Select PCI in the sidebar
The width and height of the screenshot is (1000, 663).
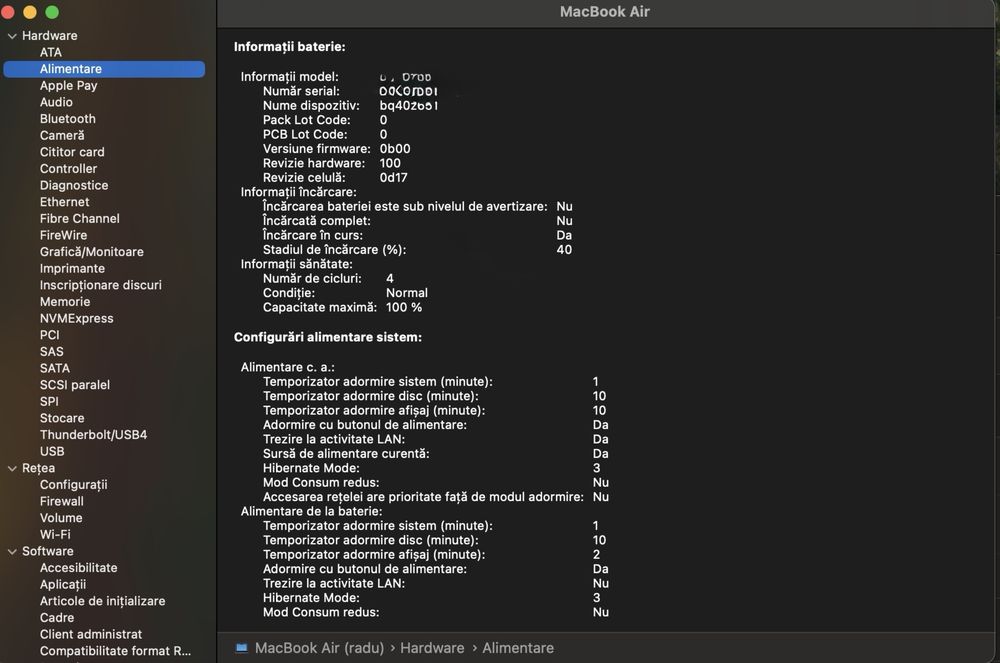pos(50,335)
